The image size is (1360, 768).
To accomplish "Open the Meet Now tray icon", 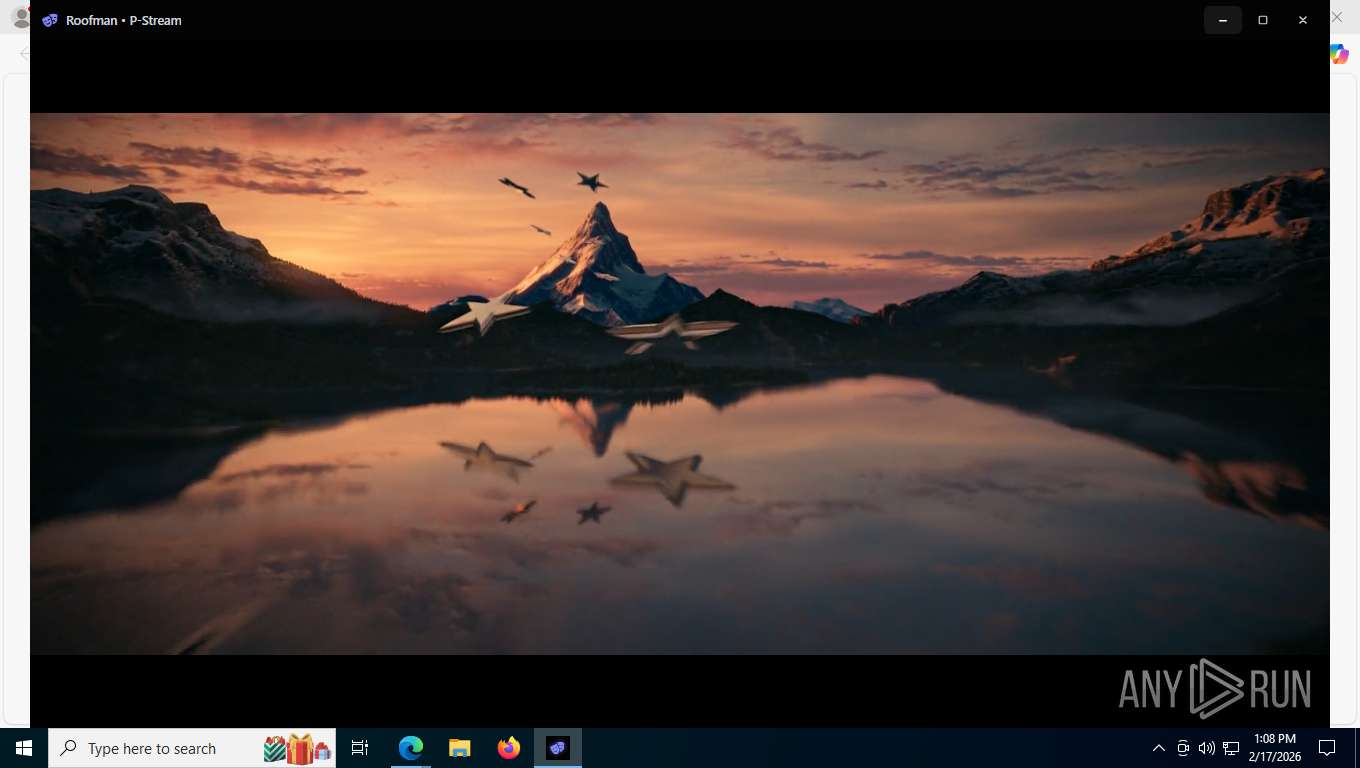I will [x=1183, y=748].
